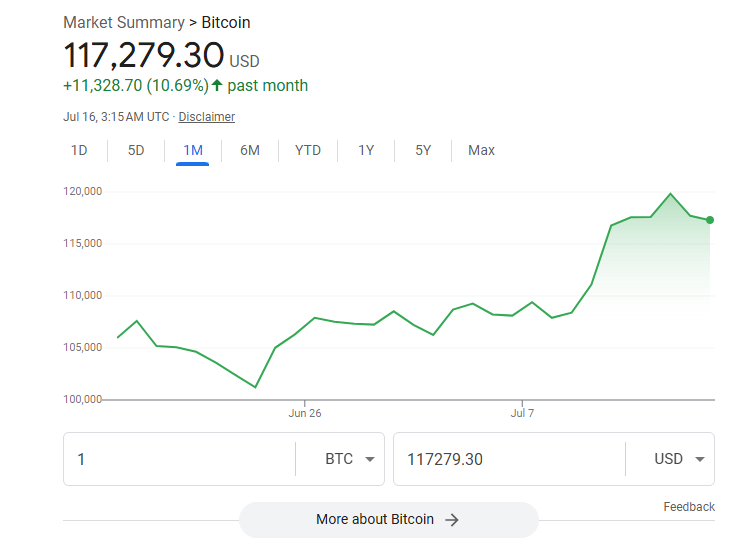
Task: Click the +11,328.70 (10.69%) change text
Action: point(136,86)
